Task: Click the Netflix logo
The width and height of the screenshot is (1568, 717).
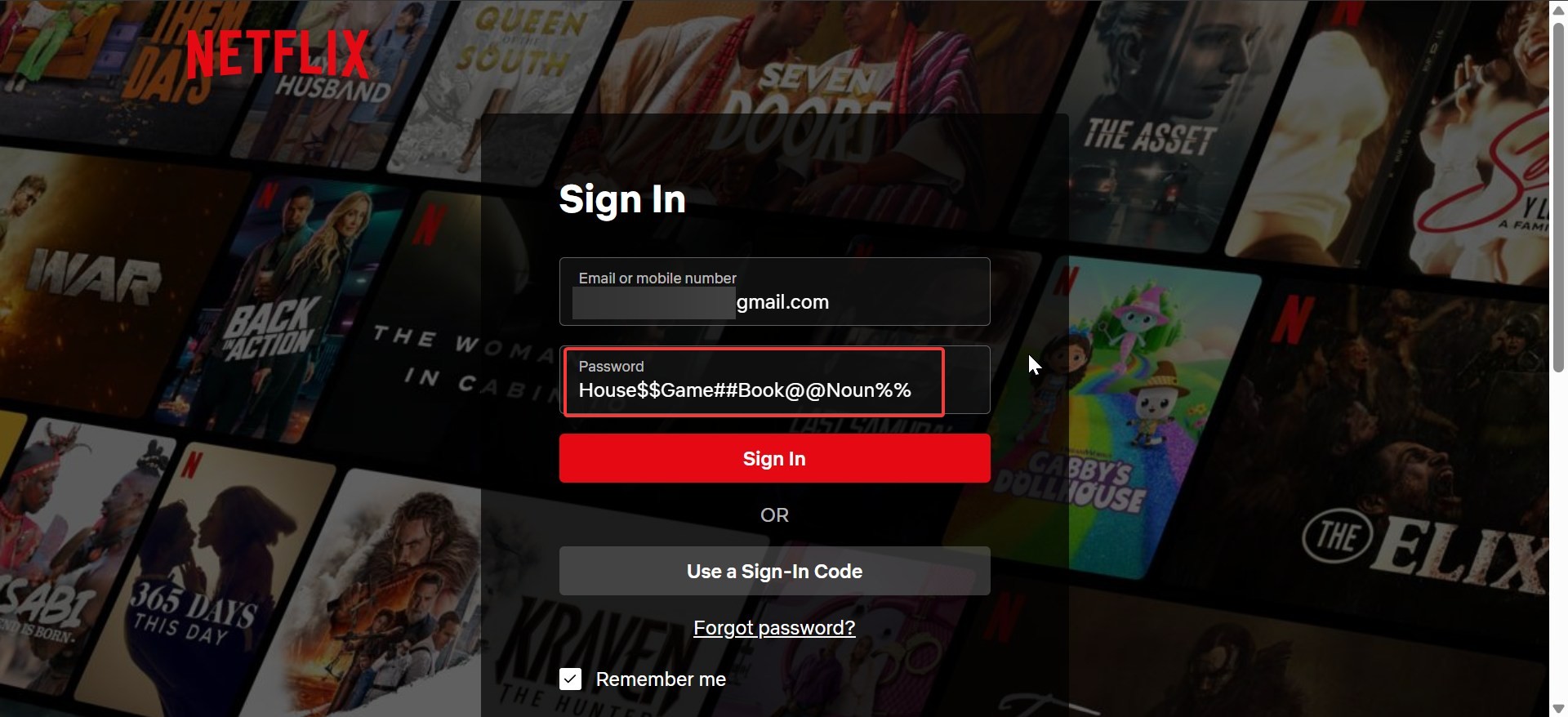Action: pyautogui.click(x=278, y=54)
